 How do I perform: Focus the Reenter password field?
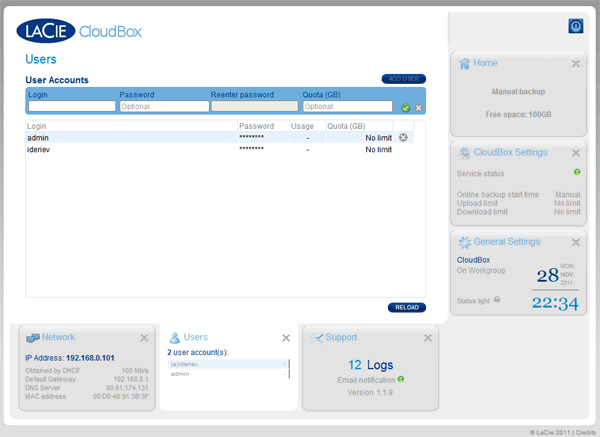point(255,106)
